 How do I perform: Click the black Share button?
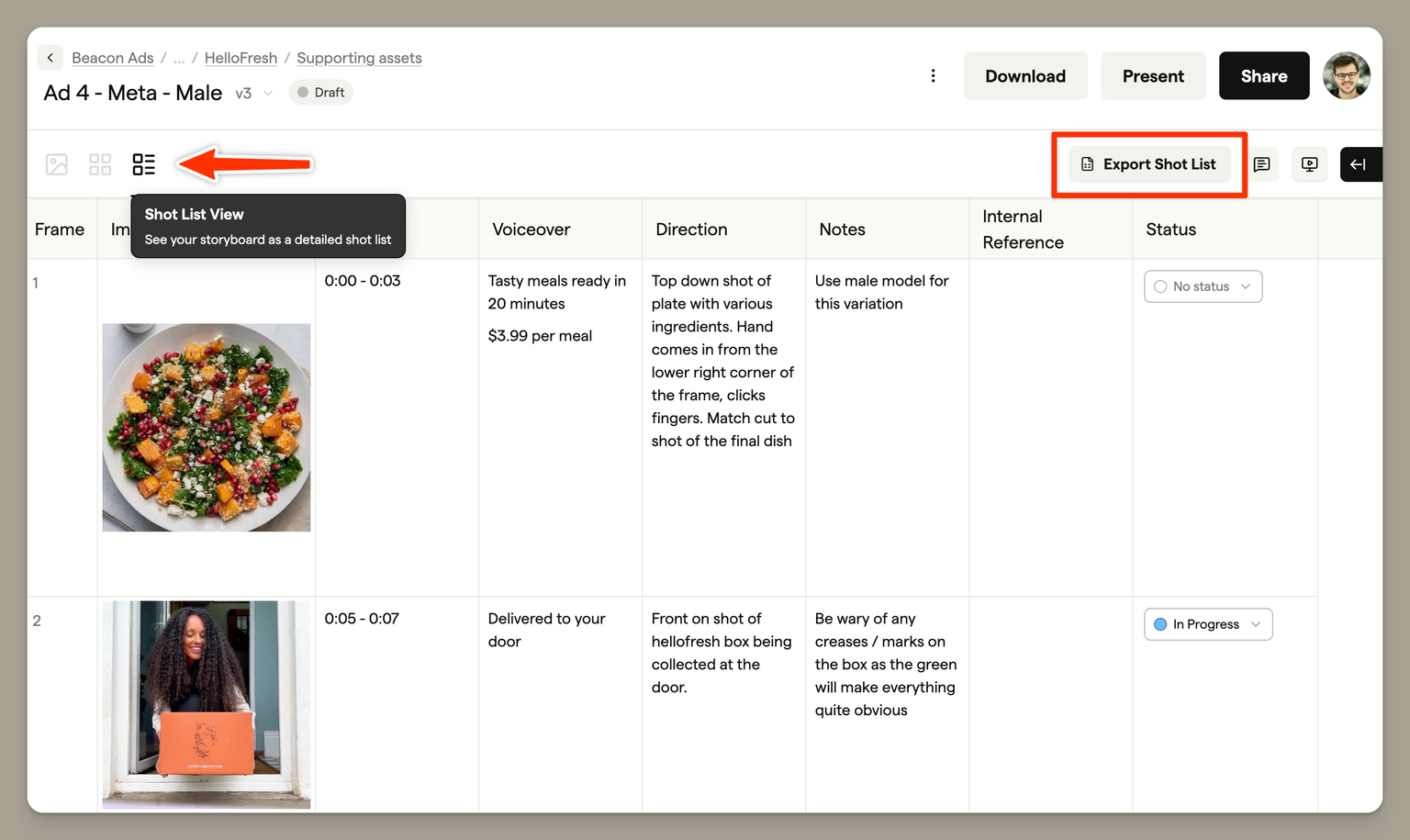click(1263, 76)
